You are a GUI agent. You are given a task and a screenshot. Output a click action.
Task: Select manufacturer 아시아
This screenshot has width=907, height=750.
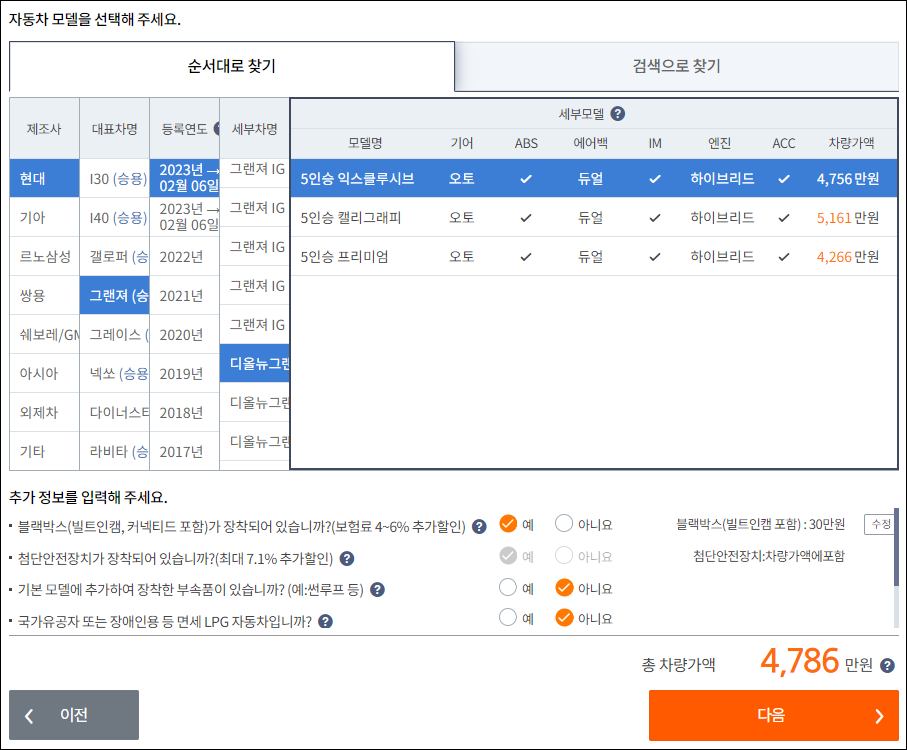(x=45, y=374)
